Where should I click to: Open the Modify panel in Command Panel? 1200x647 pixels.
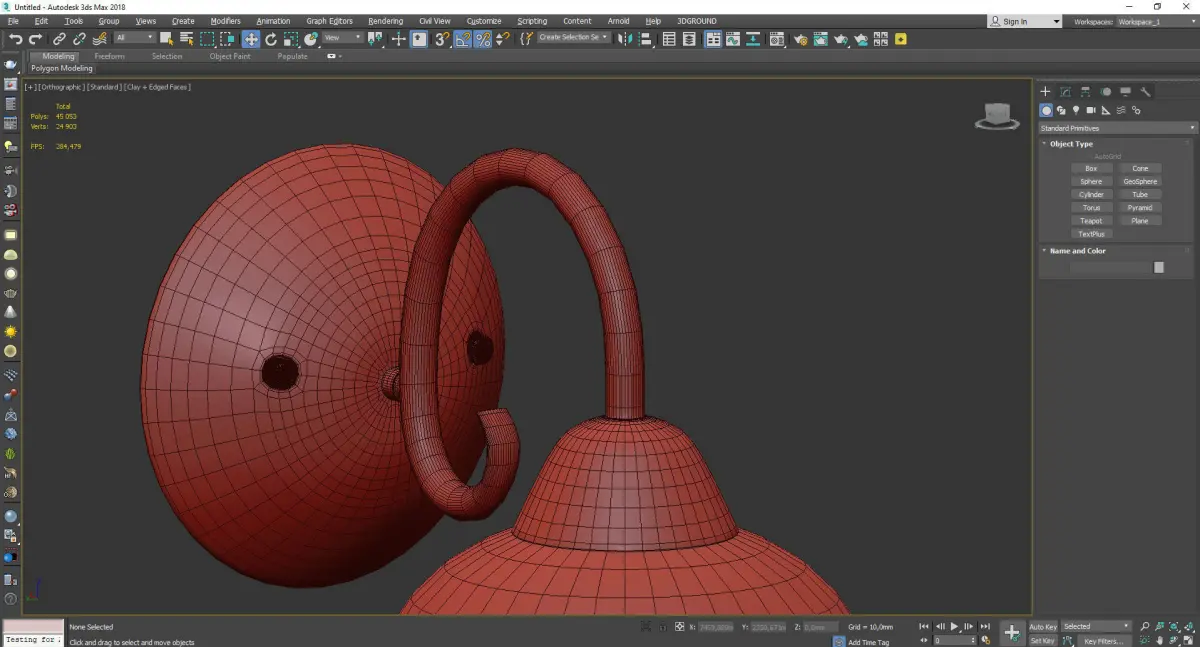[x=1065, y=92]
